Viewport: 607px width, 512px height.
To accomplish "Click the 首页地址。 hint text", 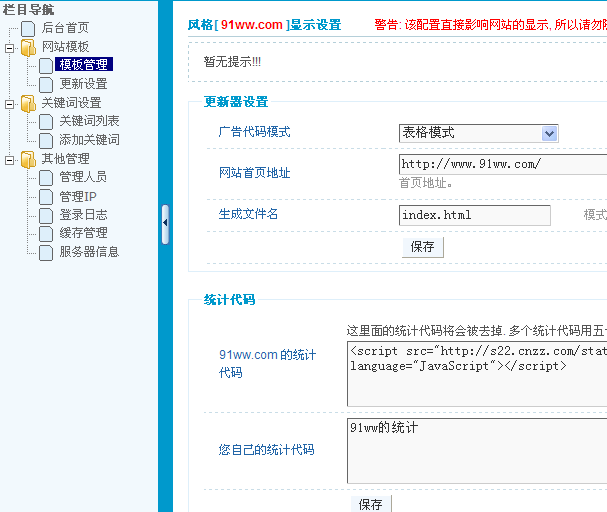I will tap(426, 183).
